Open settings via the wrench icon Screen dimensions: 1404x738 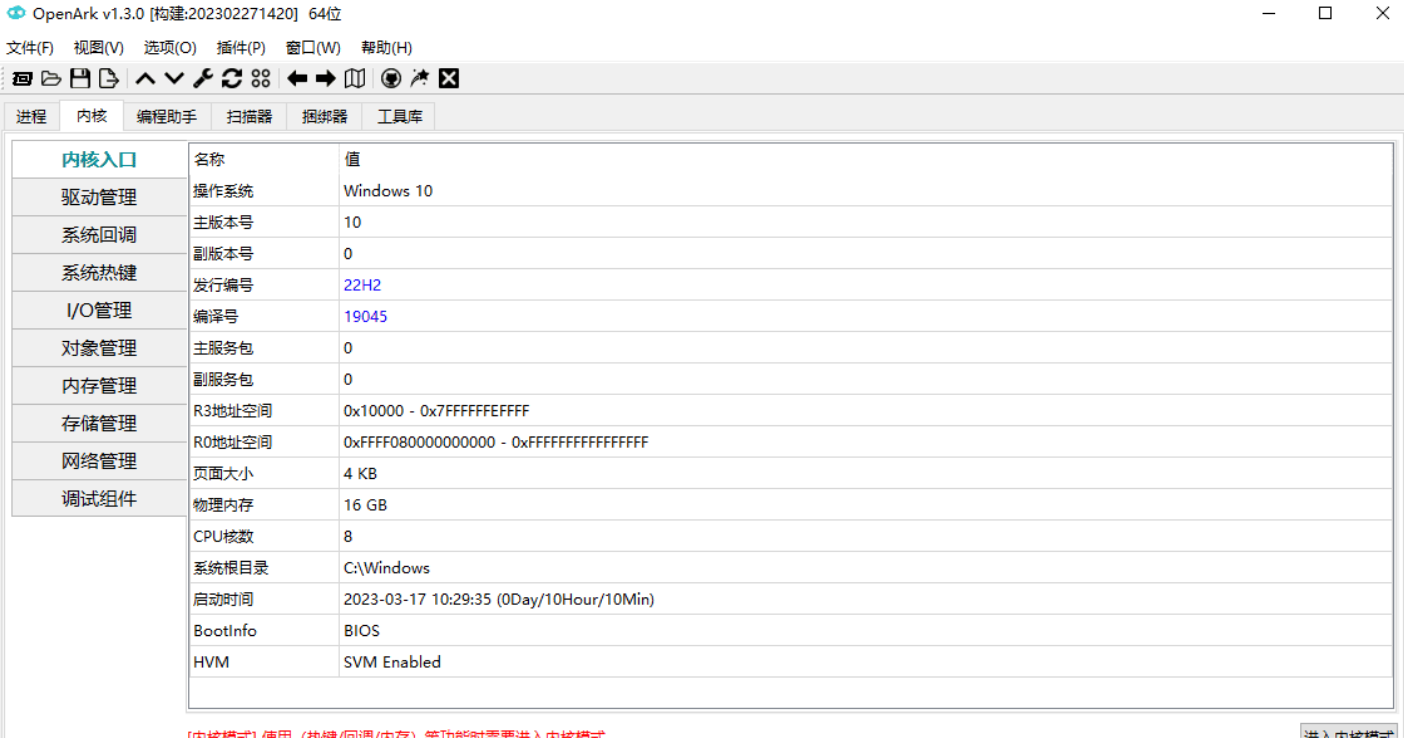[201, 78]
